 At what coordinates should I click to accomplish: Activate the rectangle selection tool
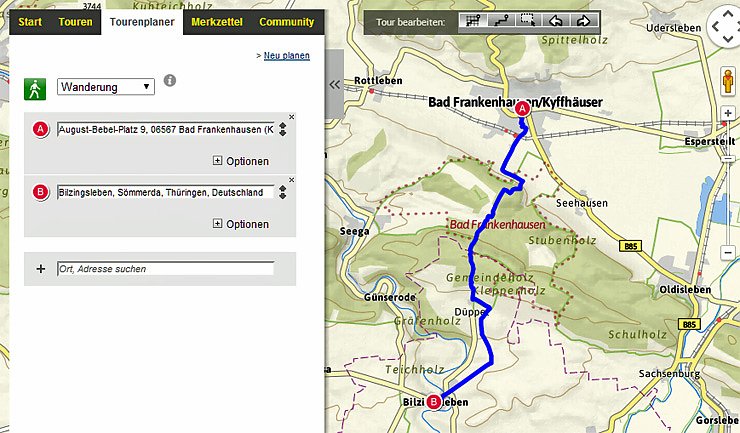tap(528, 21)
